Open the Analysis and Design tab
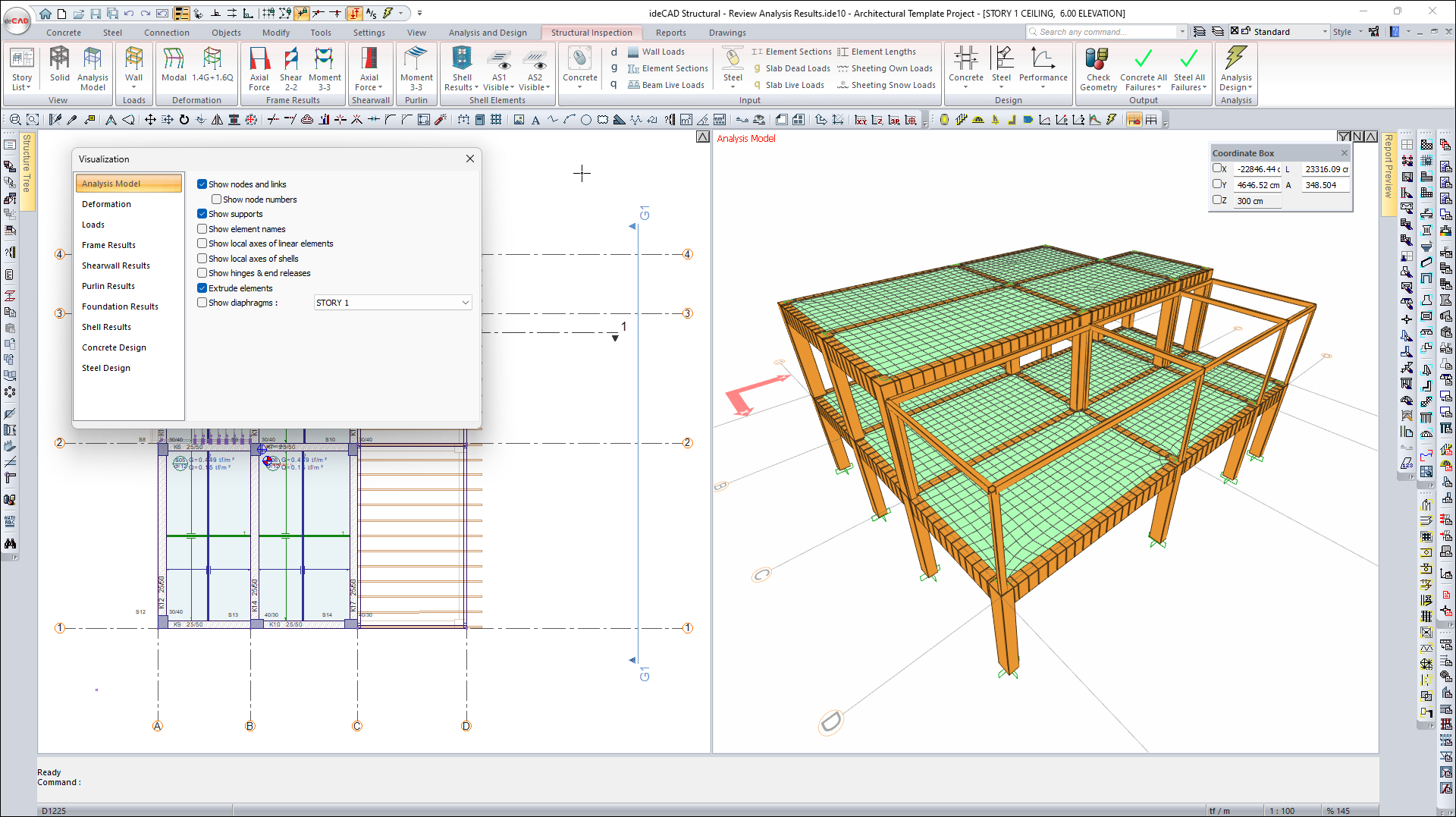The width and height of the screenshot is (1456, 817). 488,33
